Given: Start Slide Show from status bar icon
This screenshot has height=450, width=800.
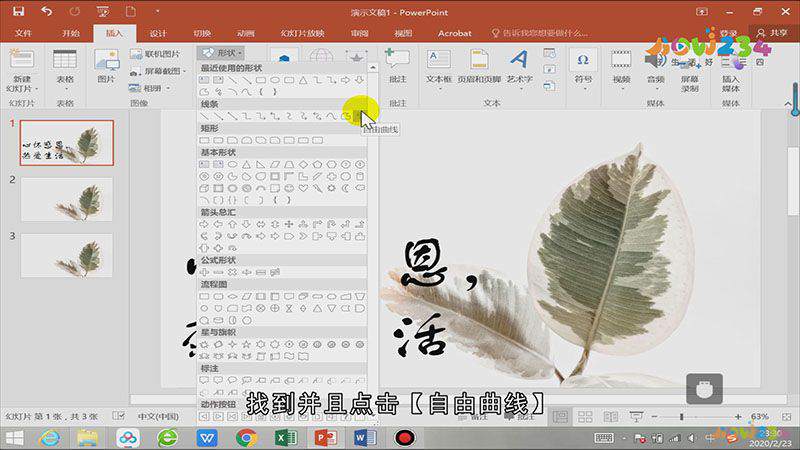Looking at the screenshot, I should coord(636,417).
